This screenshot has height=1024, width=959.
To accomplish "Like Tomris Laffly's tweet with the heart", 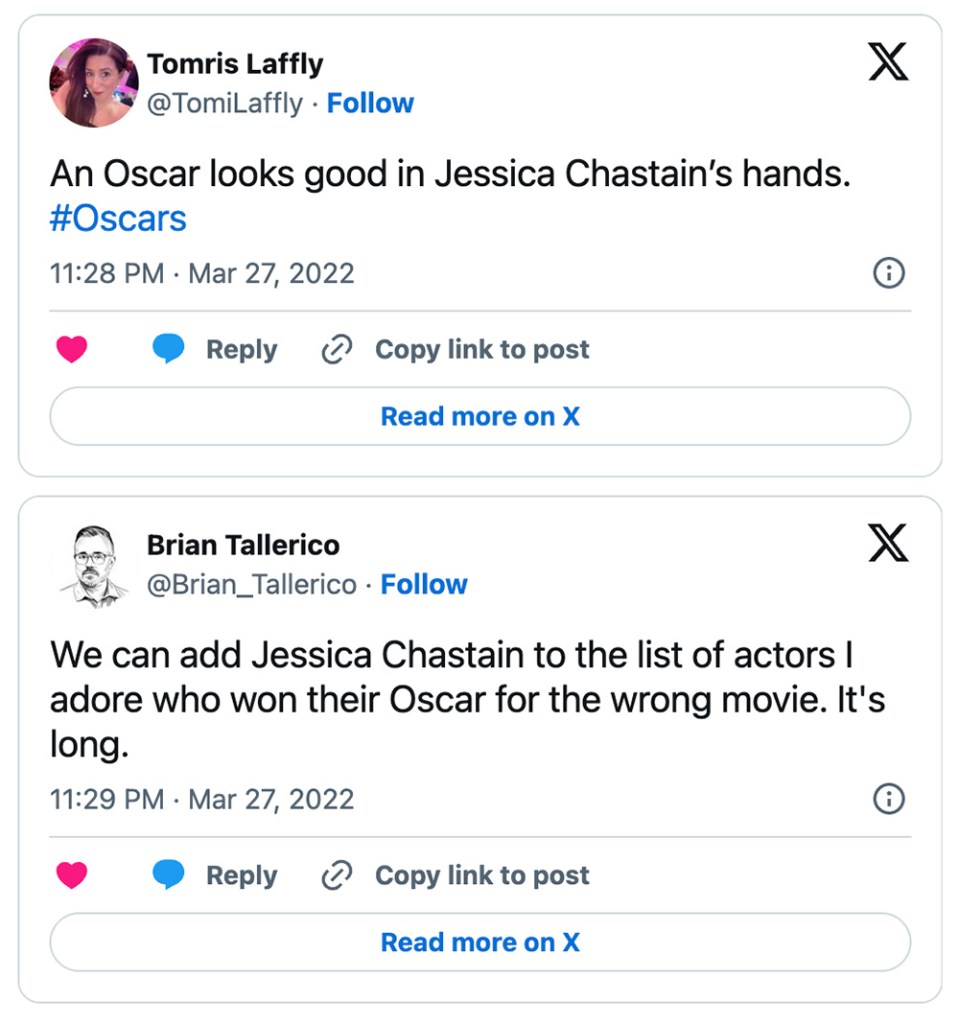I will pyautogui.click(x=72, y=349).
